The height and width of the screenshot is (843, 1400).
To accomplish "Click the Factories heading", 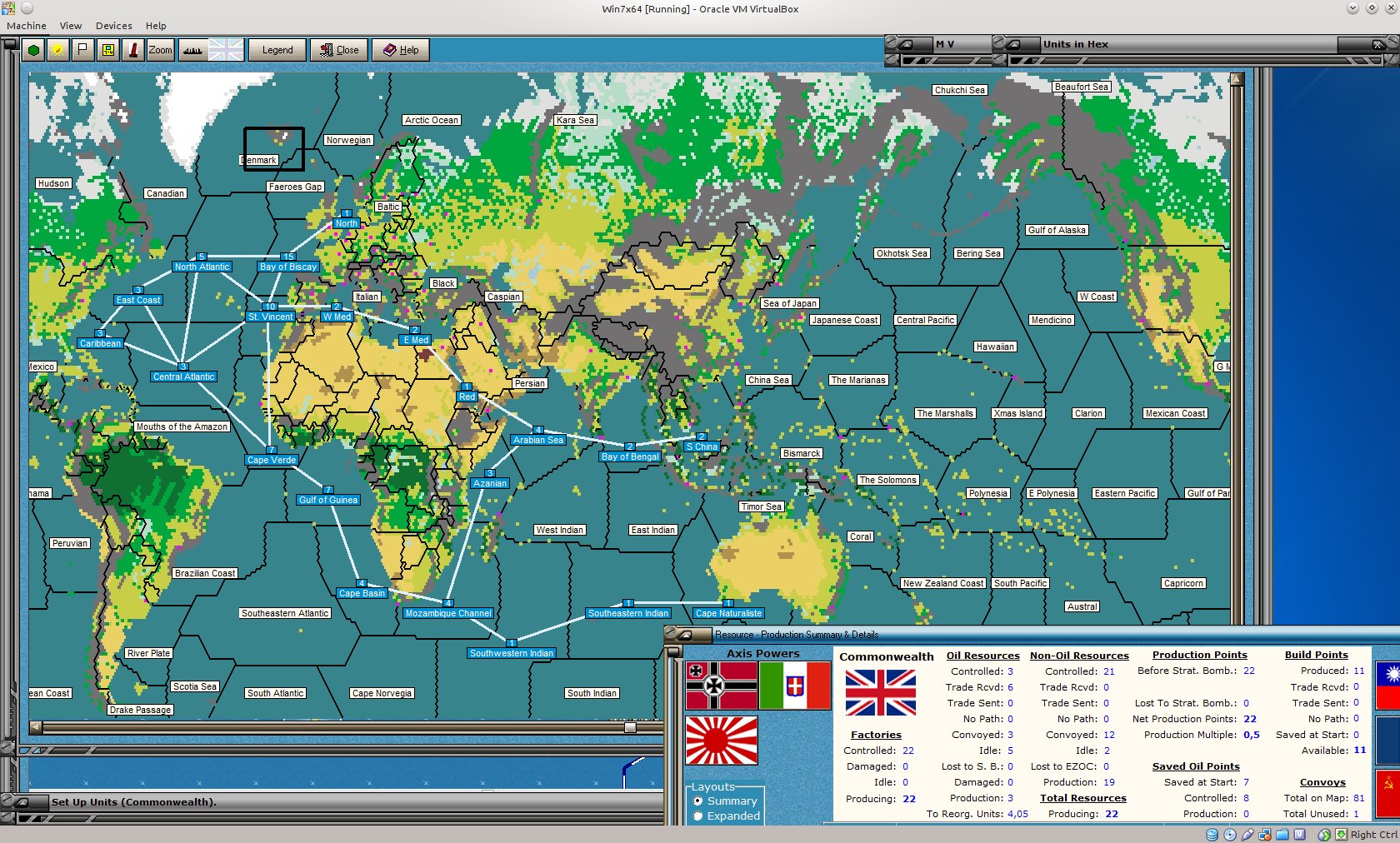I will coord(876,735).
